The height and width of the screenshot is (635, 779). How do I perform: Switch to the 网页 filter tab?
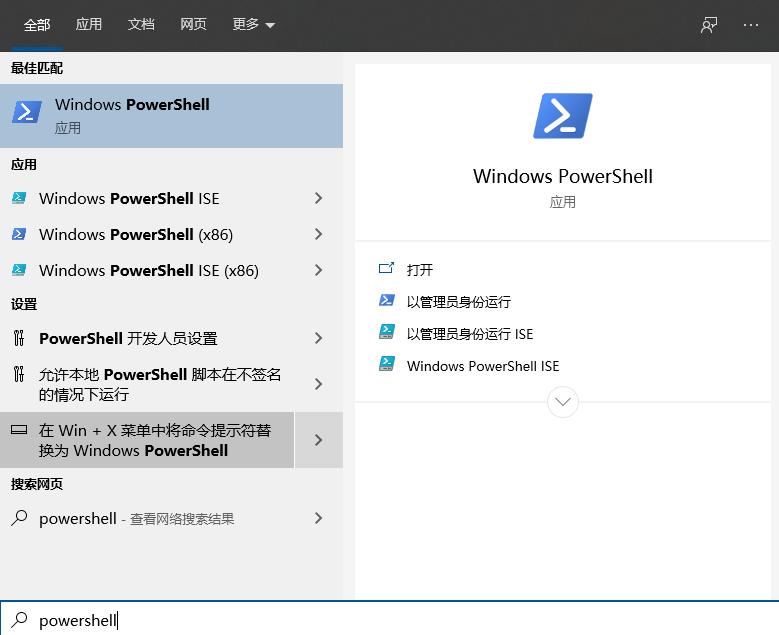coord(193,24)
